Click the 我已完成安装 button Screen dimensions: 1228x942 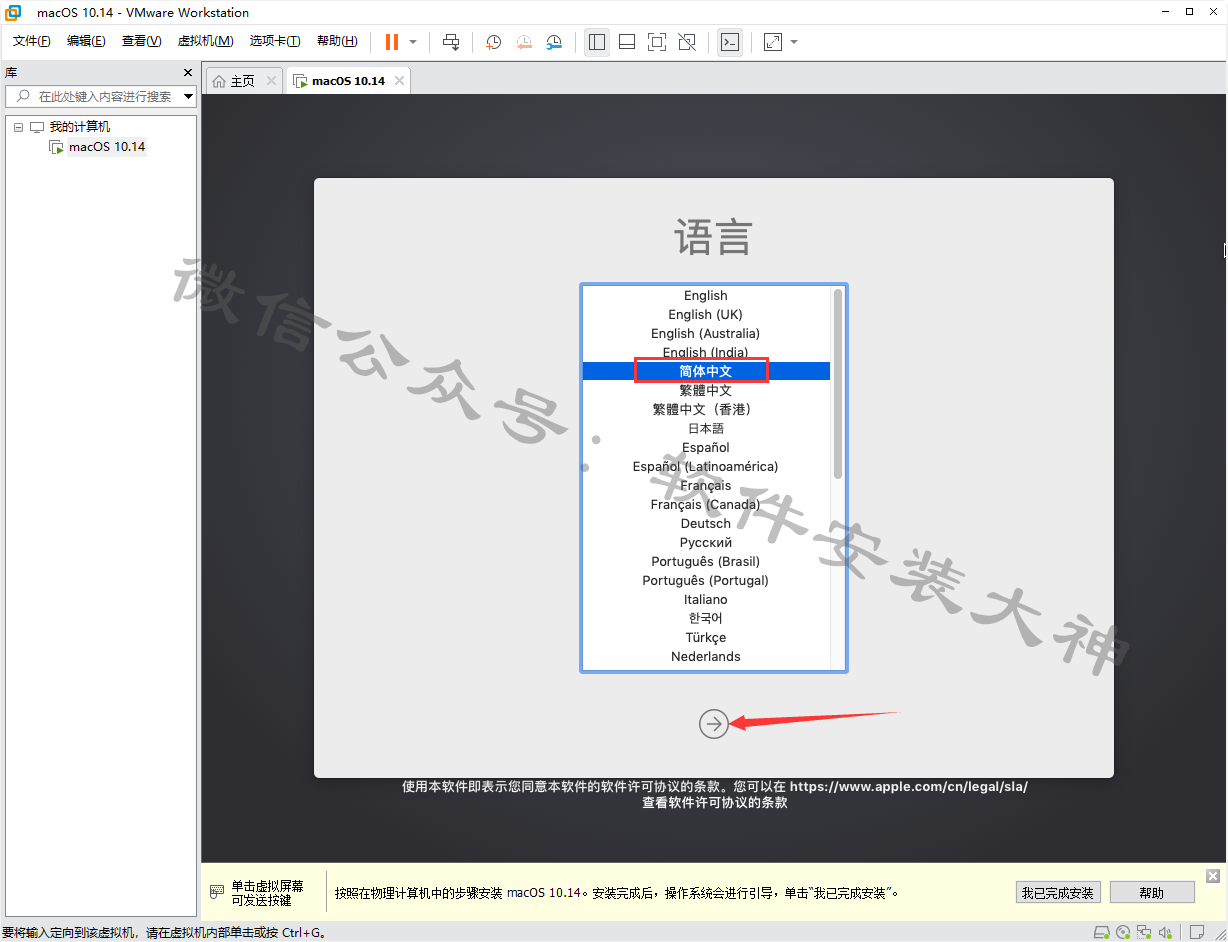[x=1058, y=892]
